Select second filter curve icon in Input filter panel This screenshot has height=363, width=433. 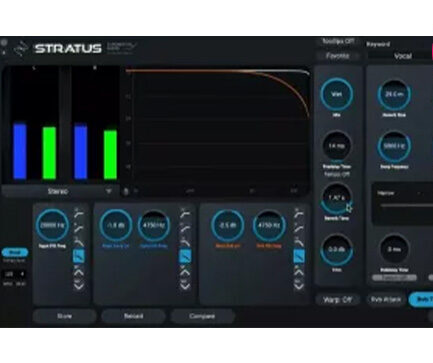pos(79,228)
